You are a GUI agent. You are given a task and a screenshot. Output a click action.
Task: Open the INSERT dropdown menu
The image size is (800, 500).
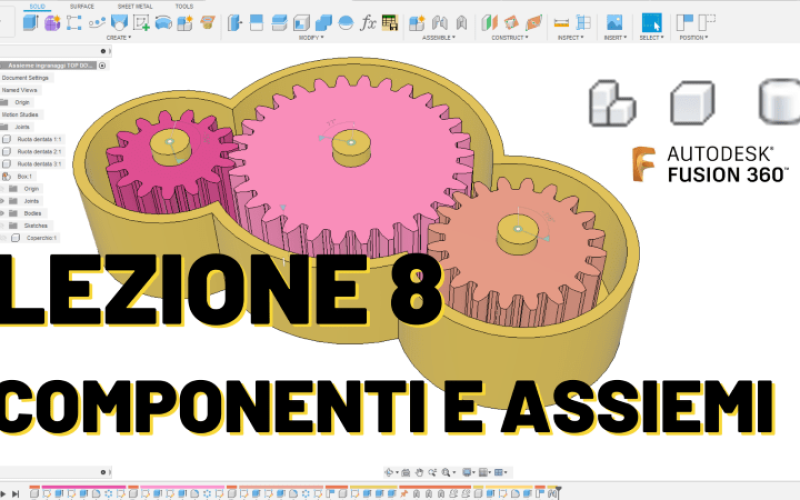coord(615,38)
